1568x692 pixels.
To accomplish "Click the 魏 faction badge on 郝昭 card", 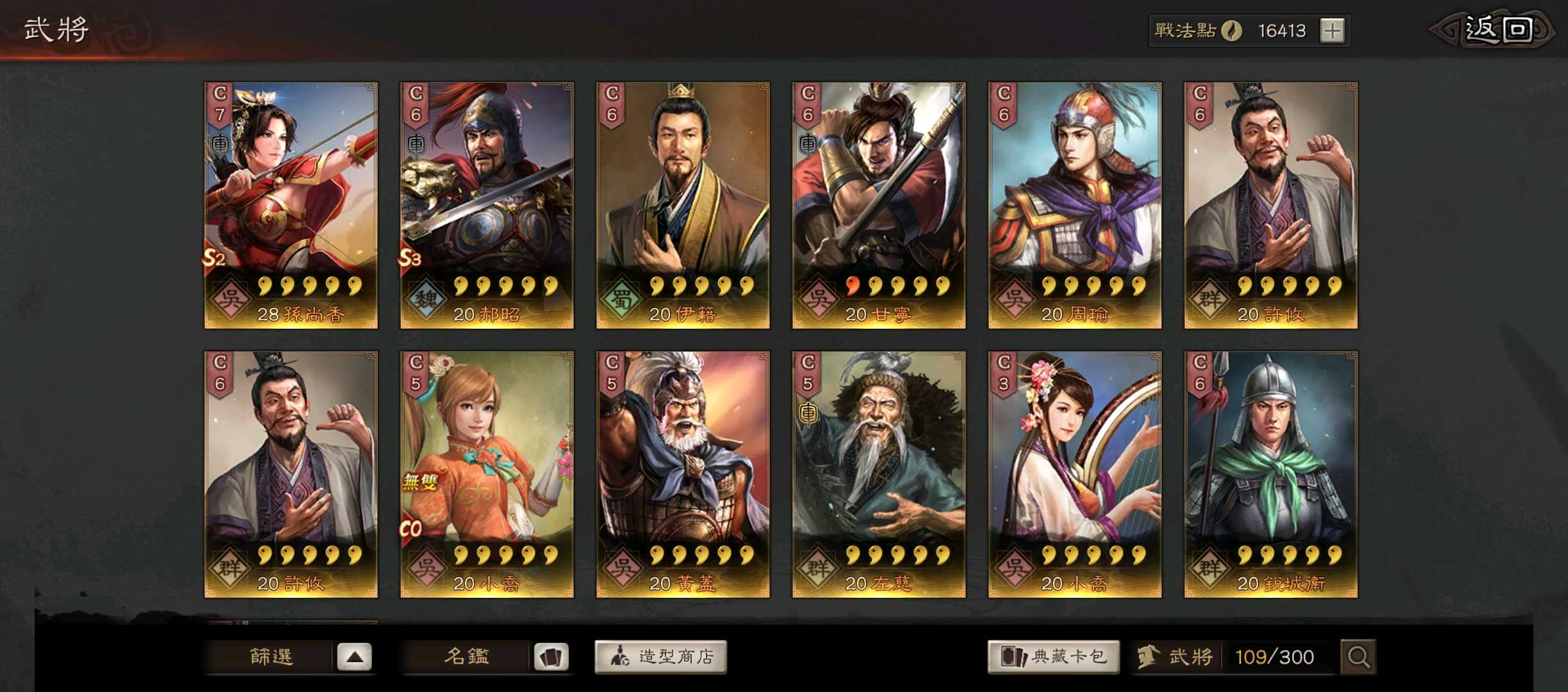I will (x=426, y=300).
